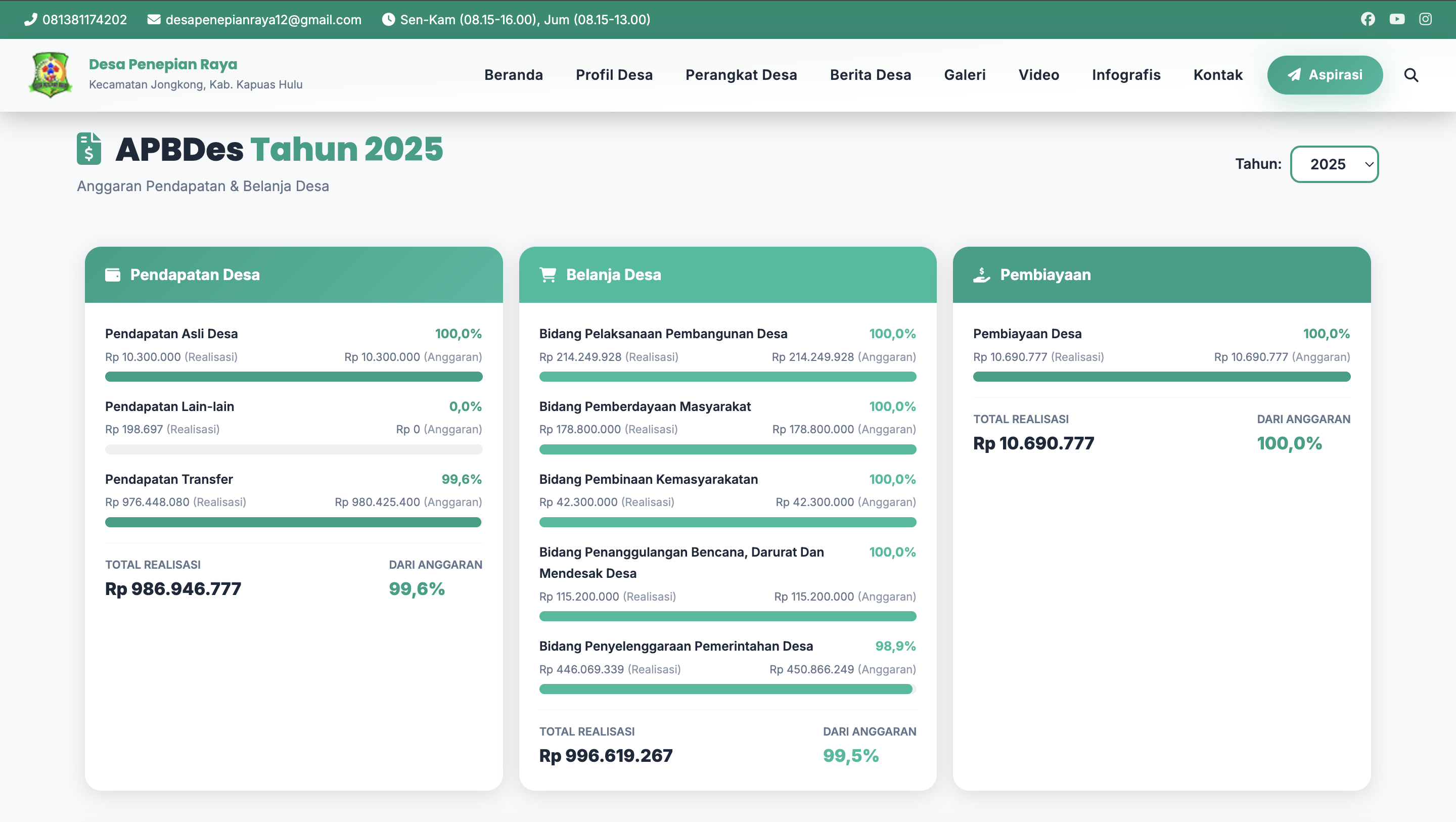This screenshot has height=822, width=1456.
Task: Click the Desa Penepian Raya crest logo
Action: coord(51,75)
